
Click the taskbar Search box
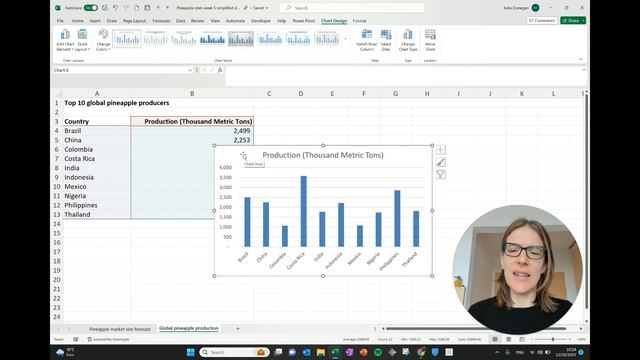coord(234,352)
